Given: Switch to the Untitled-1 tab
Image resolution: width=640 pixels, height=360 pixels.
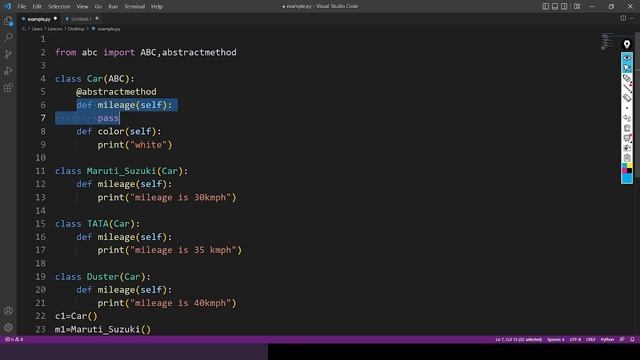Looking at the screenshot, I should 81,19.
